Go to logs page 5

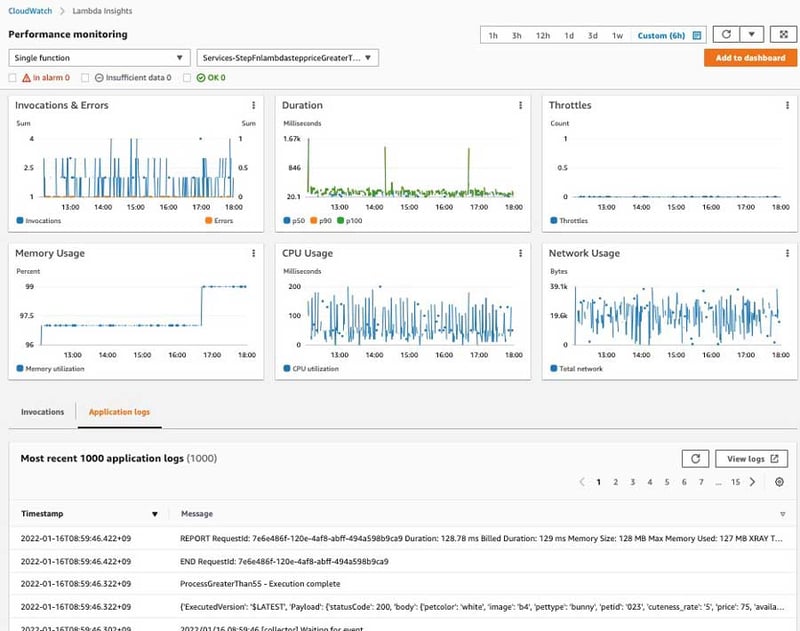(667, 482)
